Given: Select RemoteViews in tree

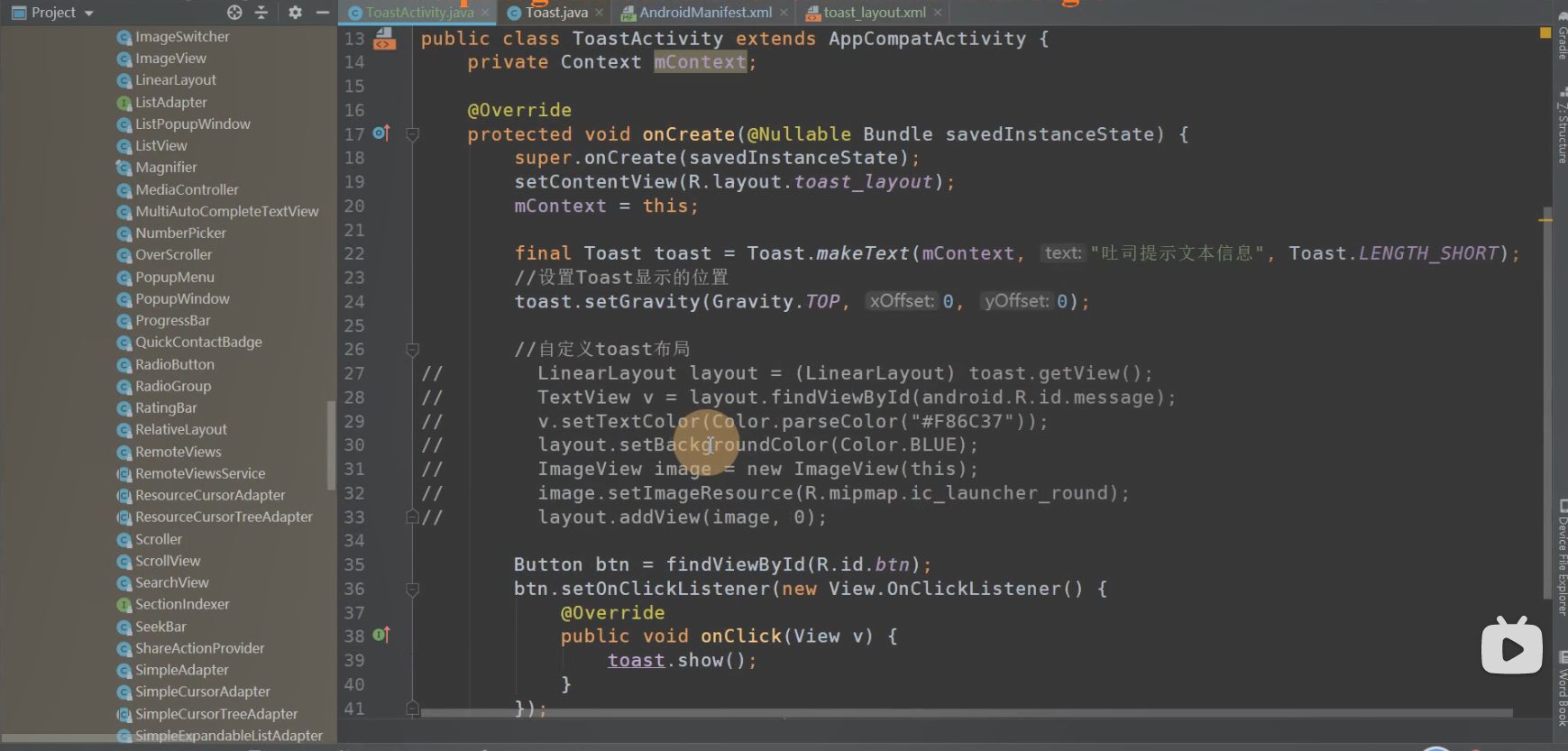Looking at the screenshot, I should [x=168, y=453].
